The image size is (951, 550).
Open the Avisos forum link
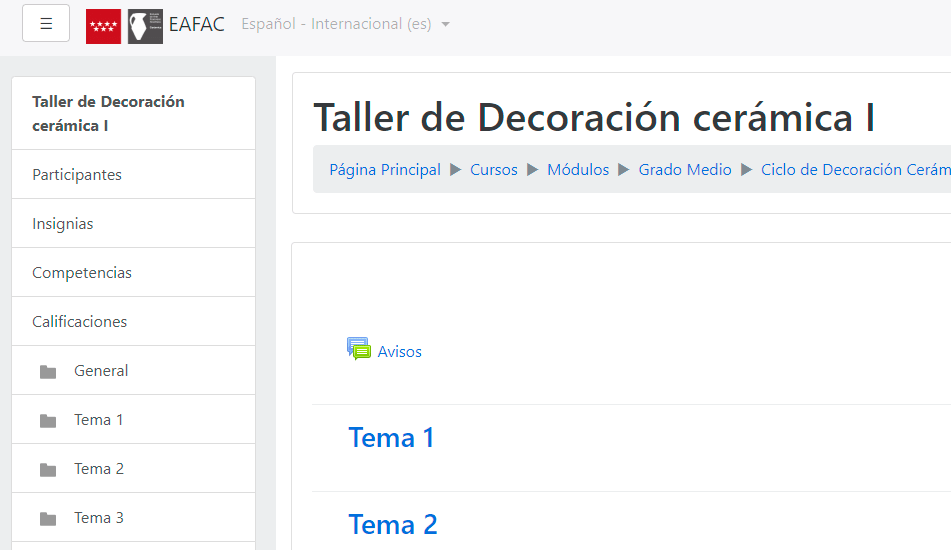[x=399, y=352]
